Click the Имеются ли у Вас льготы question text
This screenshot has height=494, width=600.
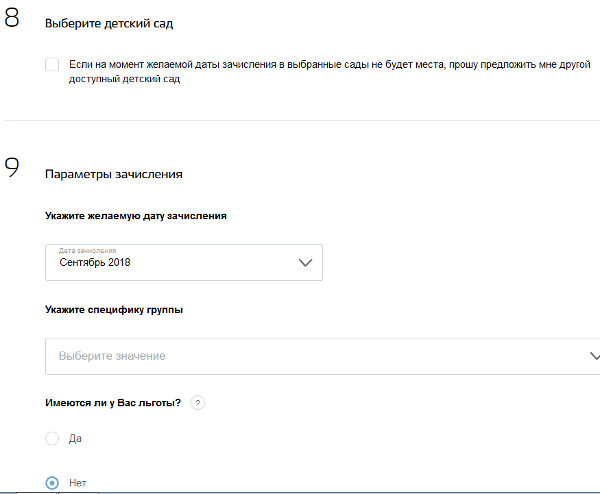112,403
